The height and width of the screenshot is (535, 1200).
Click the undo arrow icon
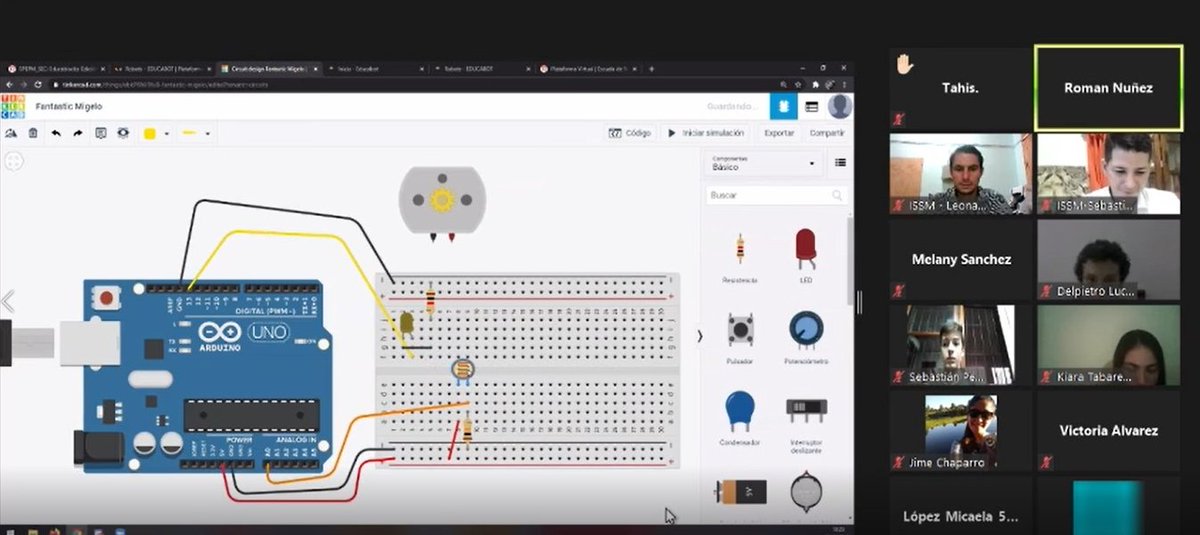pyautogui.click(x=56, y=133)
